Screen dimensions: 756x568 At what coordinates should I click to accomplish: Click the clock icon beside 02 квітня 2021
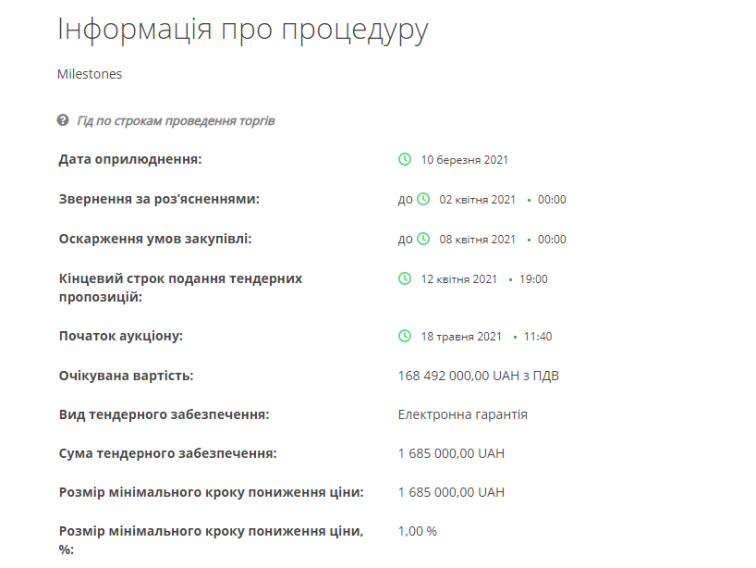click(x=424, y=199)
